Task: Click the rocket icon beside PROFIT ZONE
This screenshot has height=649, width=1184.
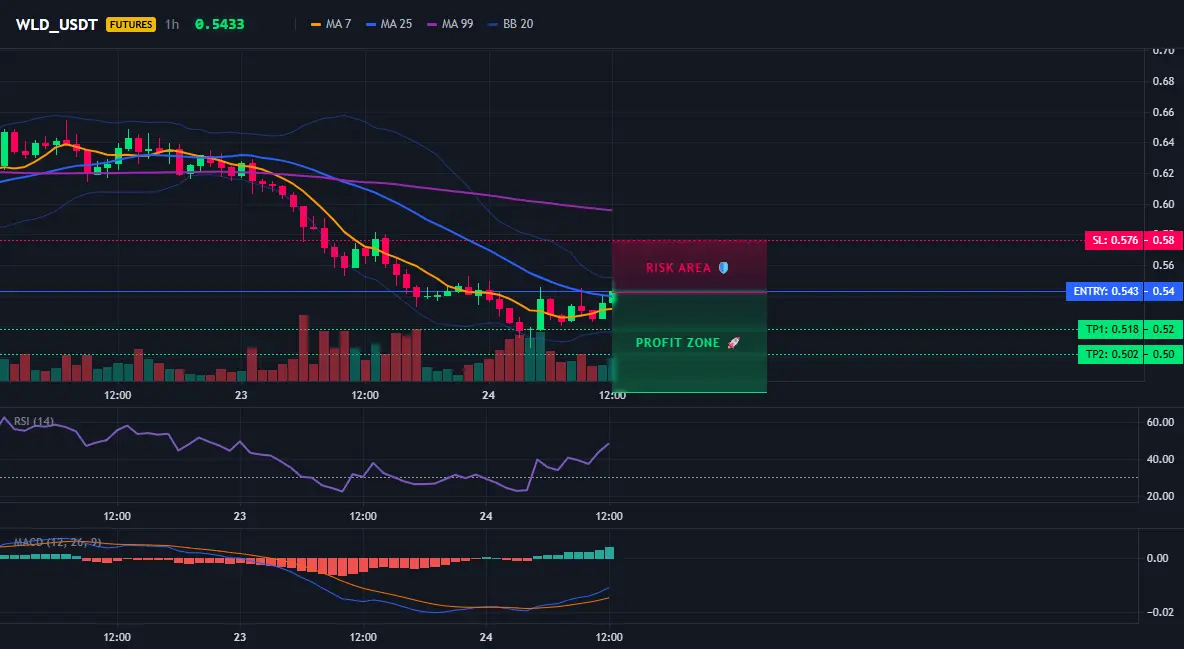Action: point(733,343)
